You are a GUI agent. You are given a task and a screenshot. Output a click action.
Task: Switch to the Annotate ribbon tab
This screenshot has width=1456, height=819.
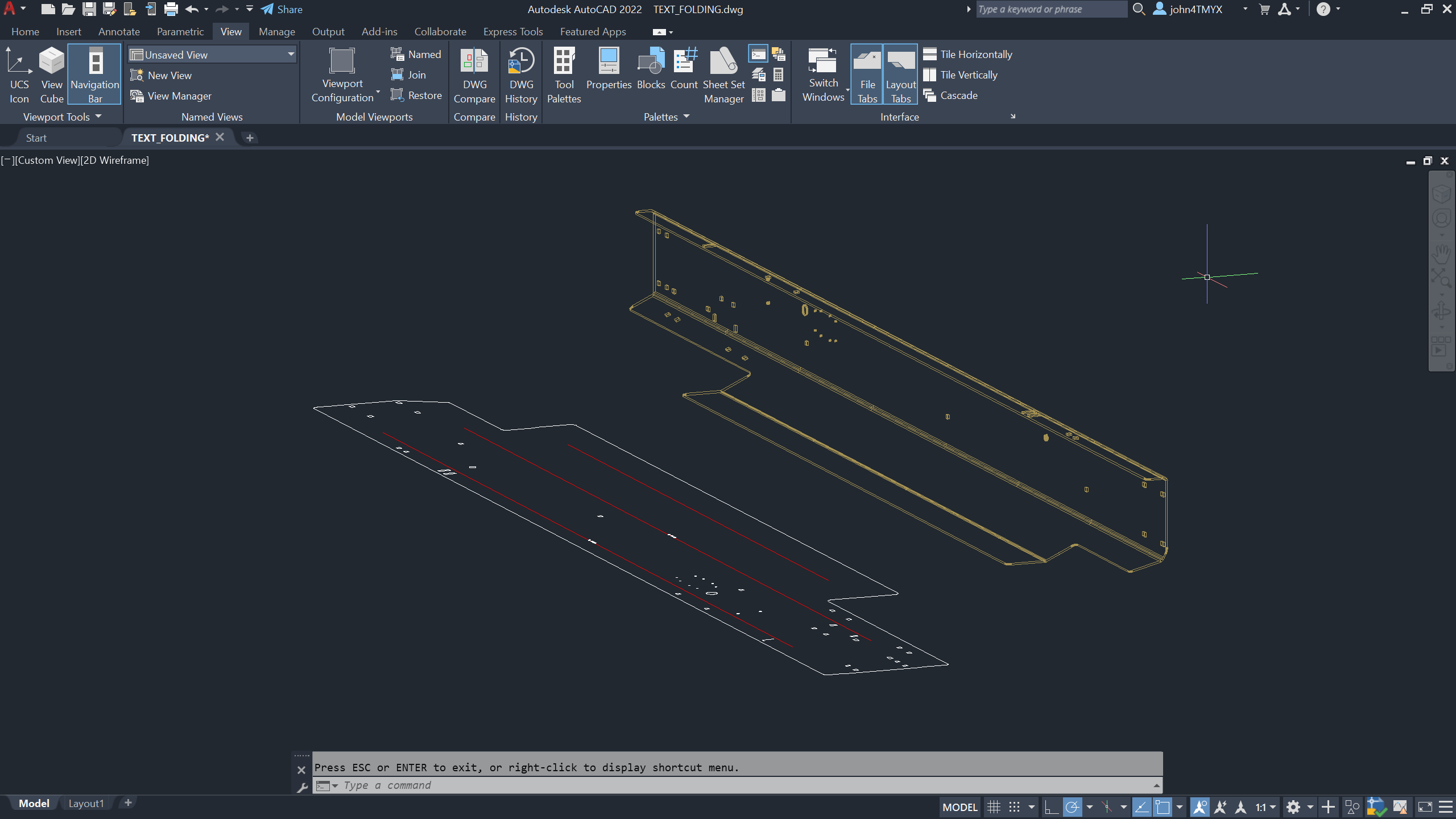coord(119,32)
